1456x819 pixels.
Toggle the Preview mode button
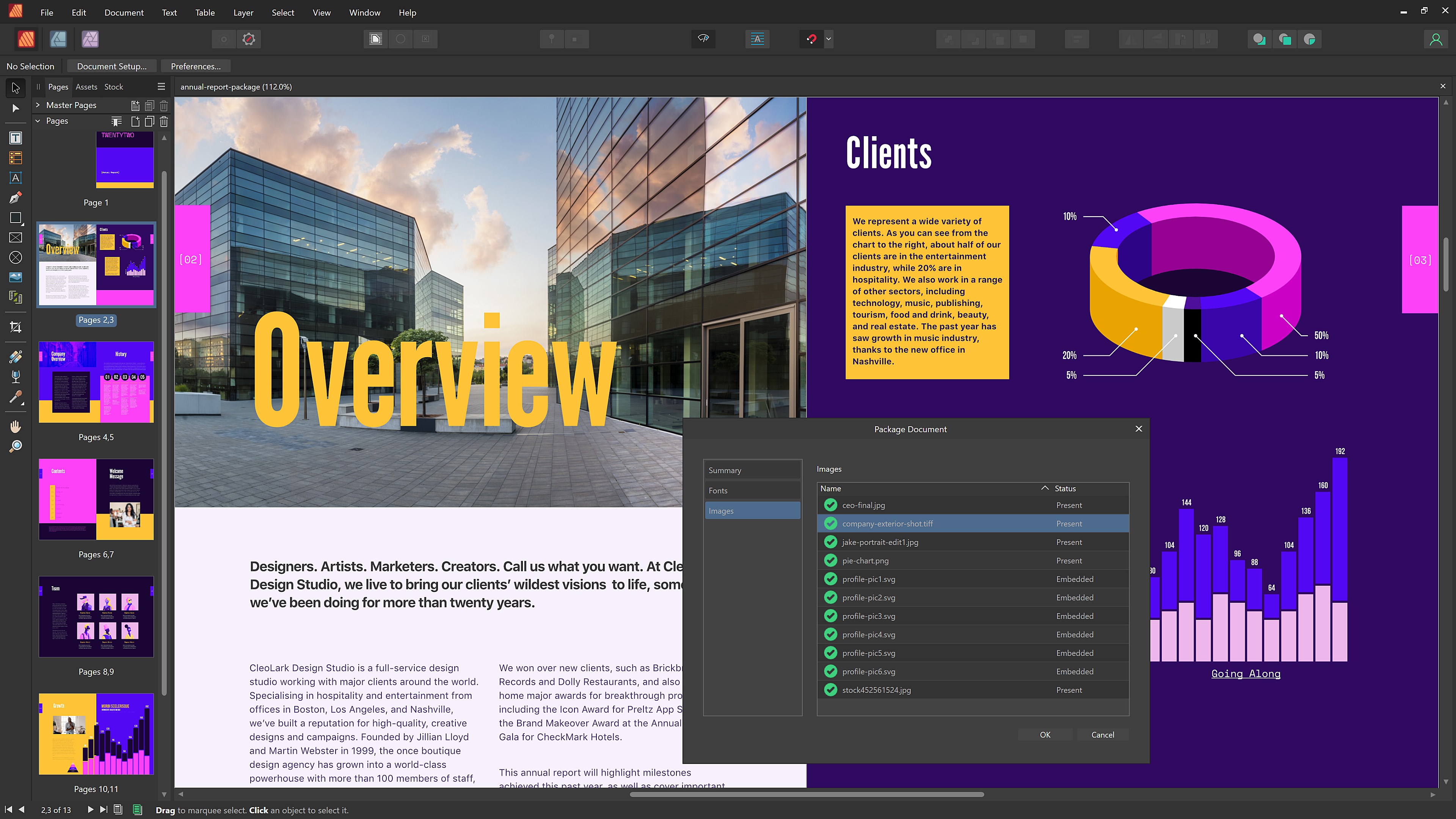point(703,39)
